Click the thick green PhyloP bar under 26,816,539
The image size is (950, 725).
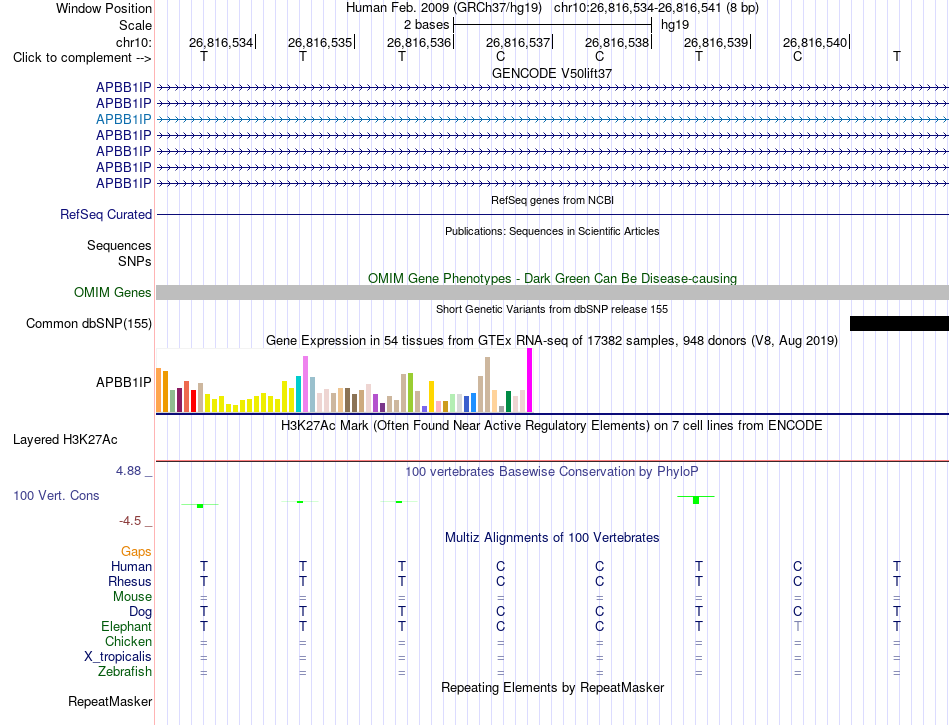[x=696, y=500]
